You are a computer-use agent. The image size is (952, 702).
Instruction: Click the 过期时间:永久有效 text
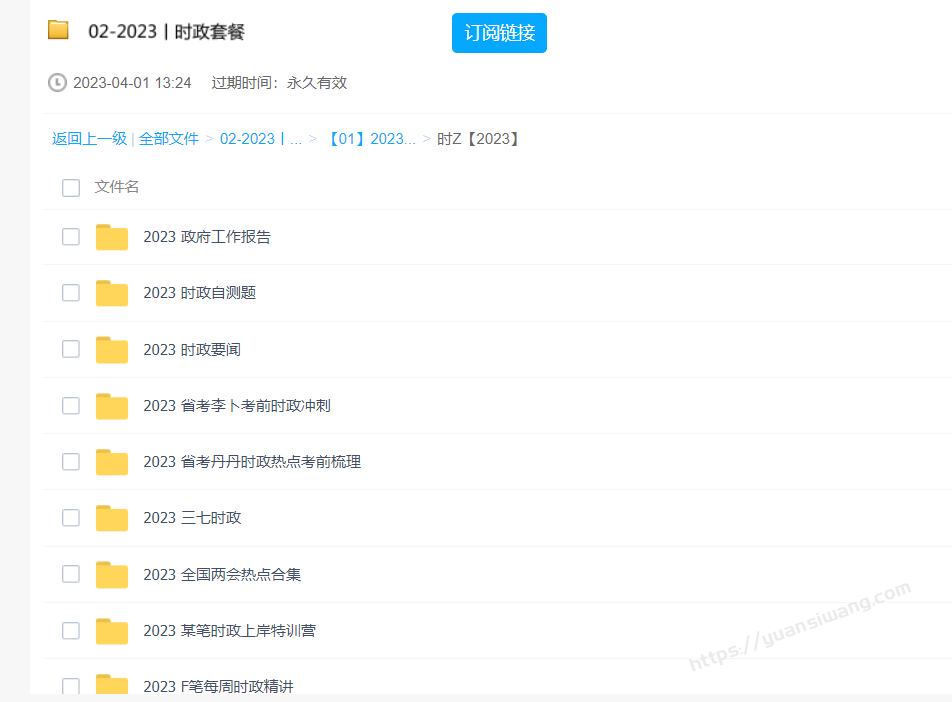point(279,83)
